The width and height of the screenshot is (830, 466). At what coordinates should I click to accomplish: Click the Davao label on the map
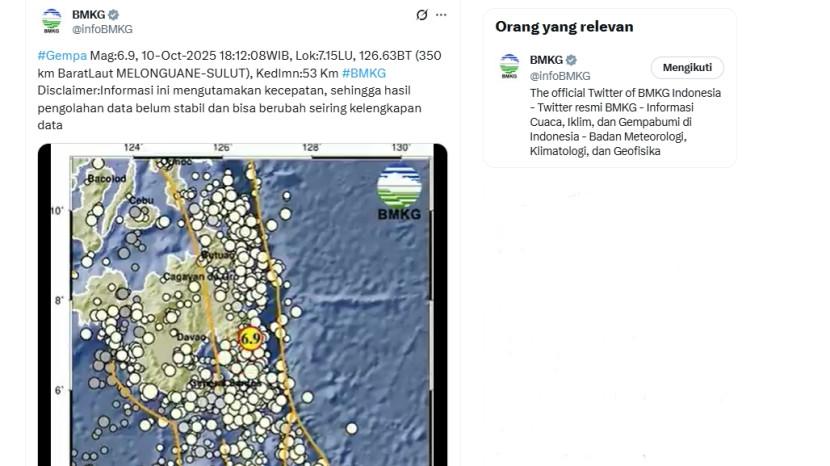point(190,337)
